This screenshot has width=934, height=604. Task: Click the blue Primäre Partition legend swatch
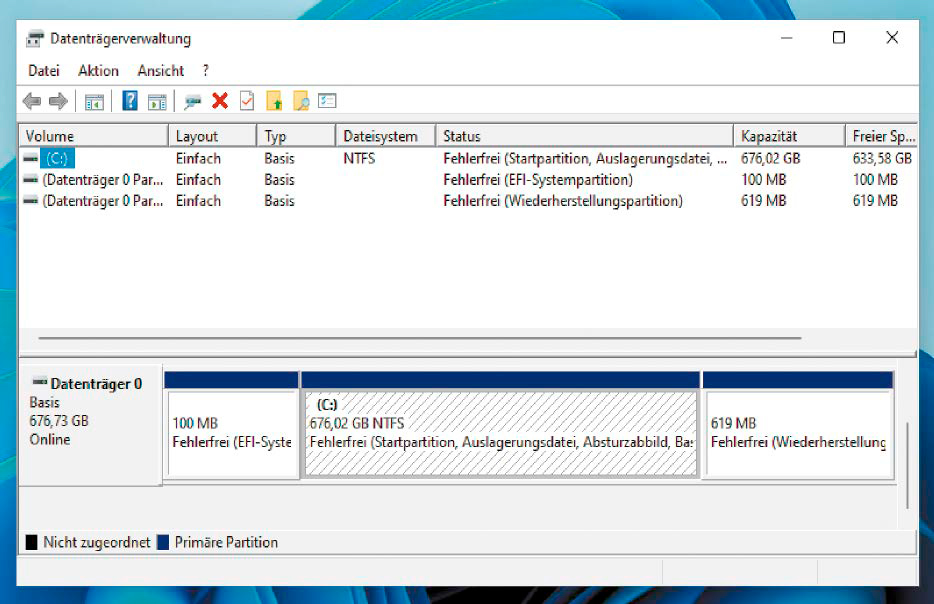point(163,542)
